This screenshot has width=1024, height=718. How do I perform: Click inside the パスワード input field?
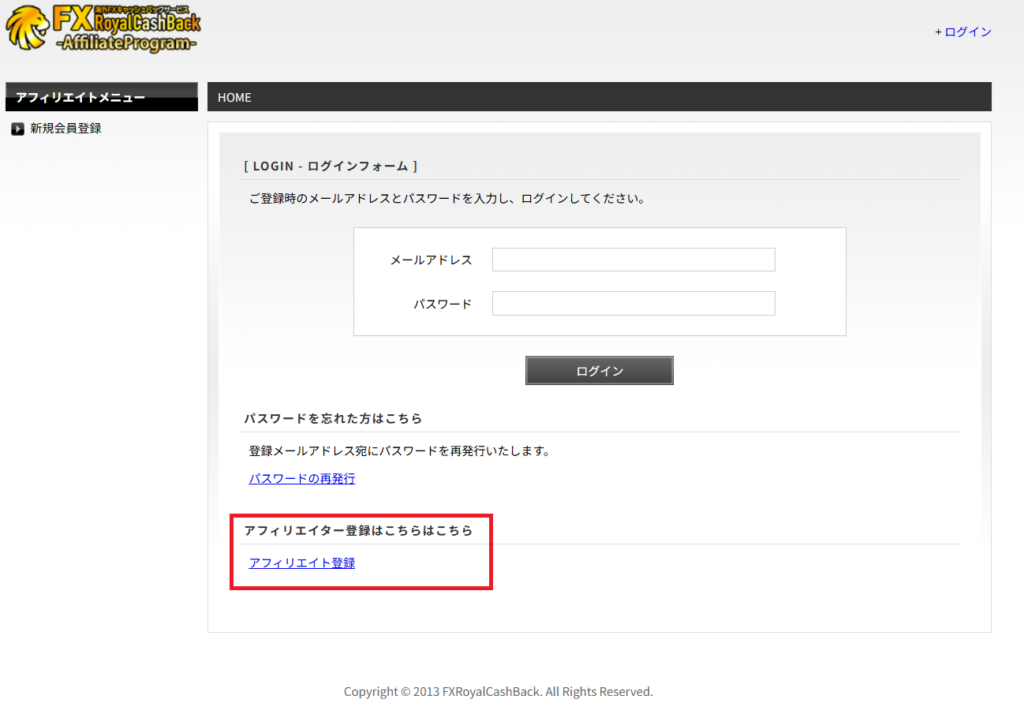tap(633, 303)
